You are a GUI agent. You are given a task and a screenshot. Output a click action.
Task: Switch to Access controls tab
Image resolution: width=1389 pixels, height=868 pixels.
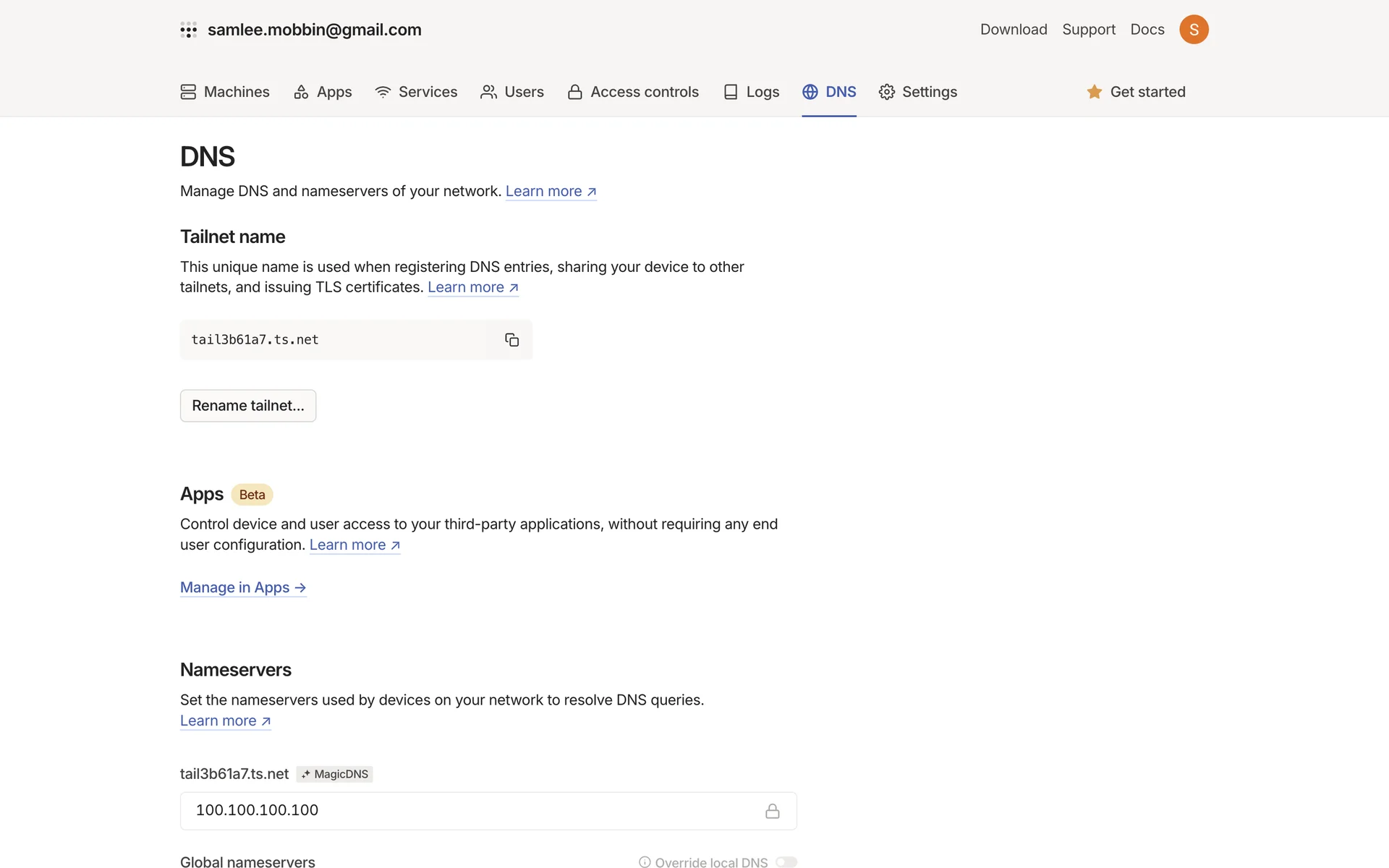[633, 92]
